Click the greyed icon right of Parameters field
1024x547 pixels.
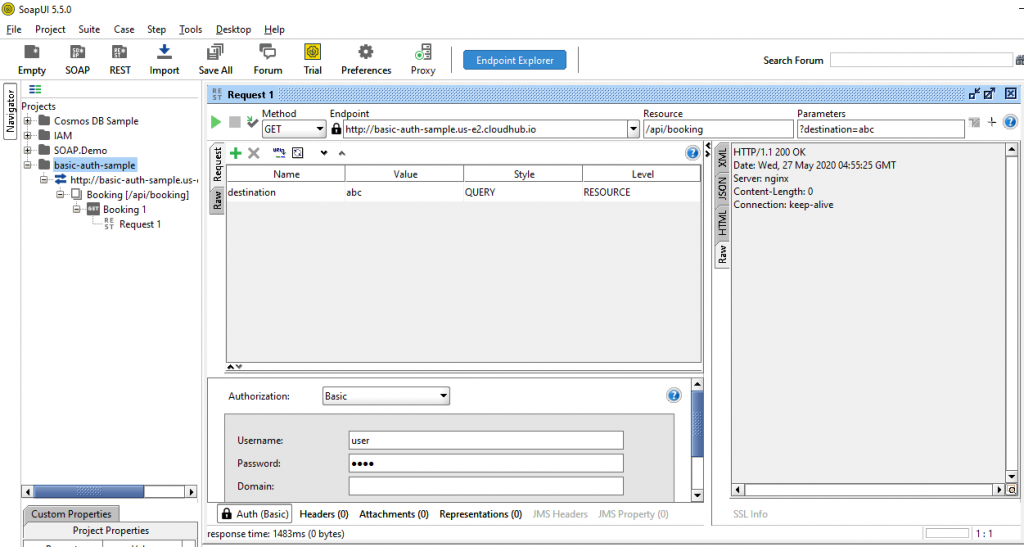click(x=974, y=122)
